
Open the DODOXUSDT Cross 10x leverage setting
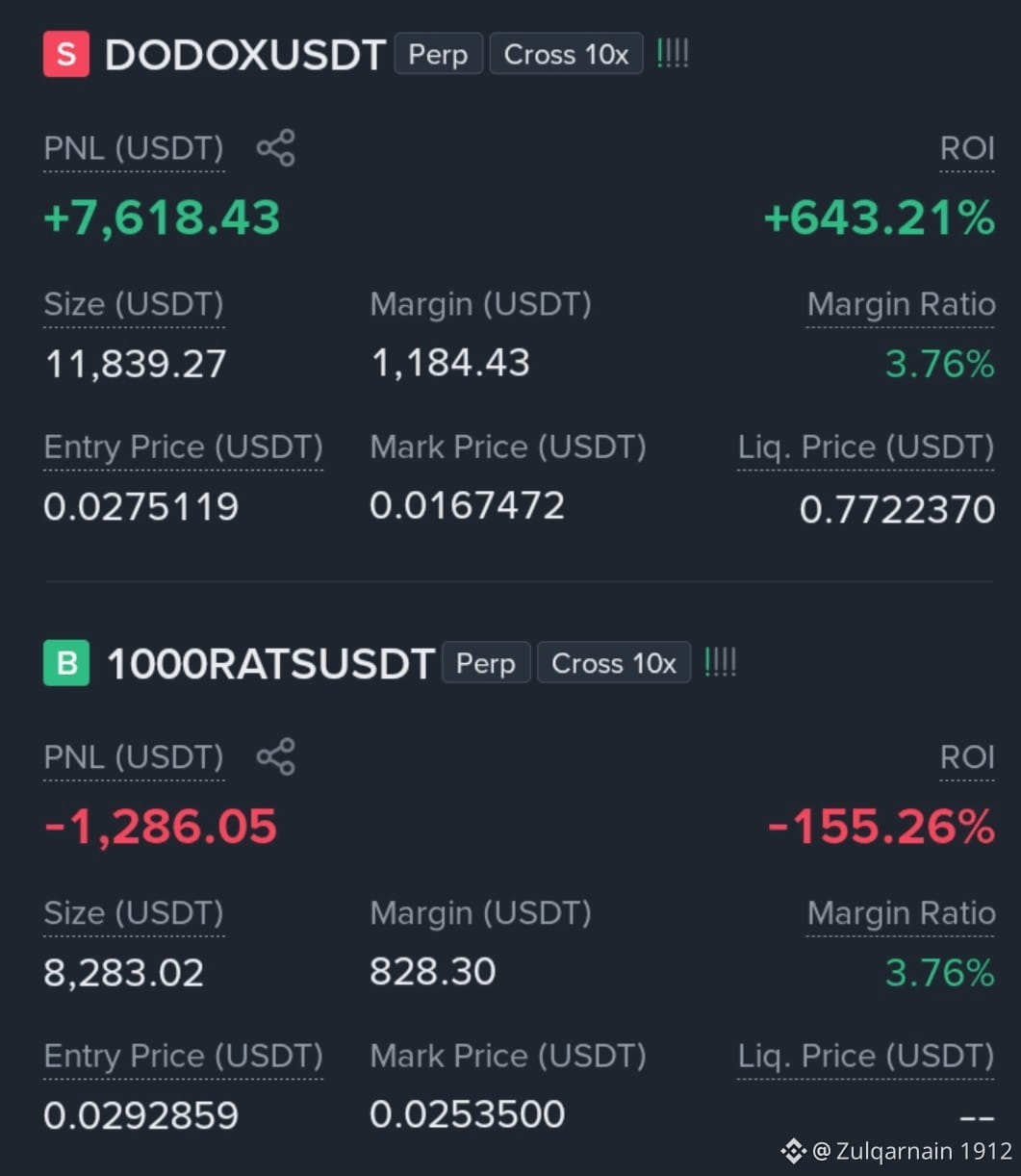point(566,54)
